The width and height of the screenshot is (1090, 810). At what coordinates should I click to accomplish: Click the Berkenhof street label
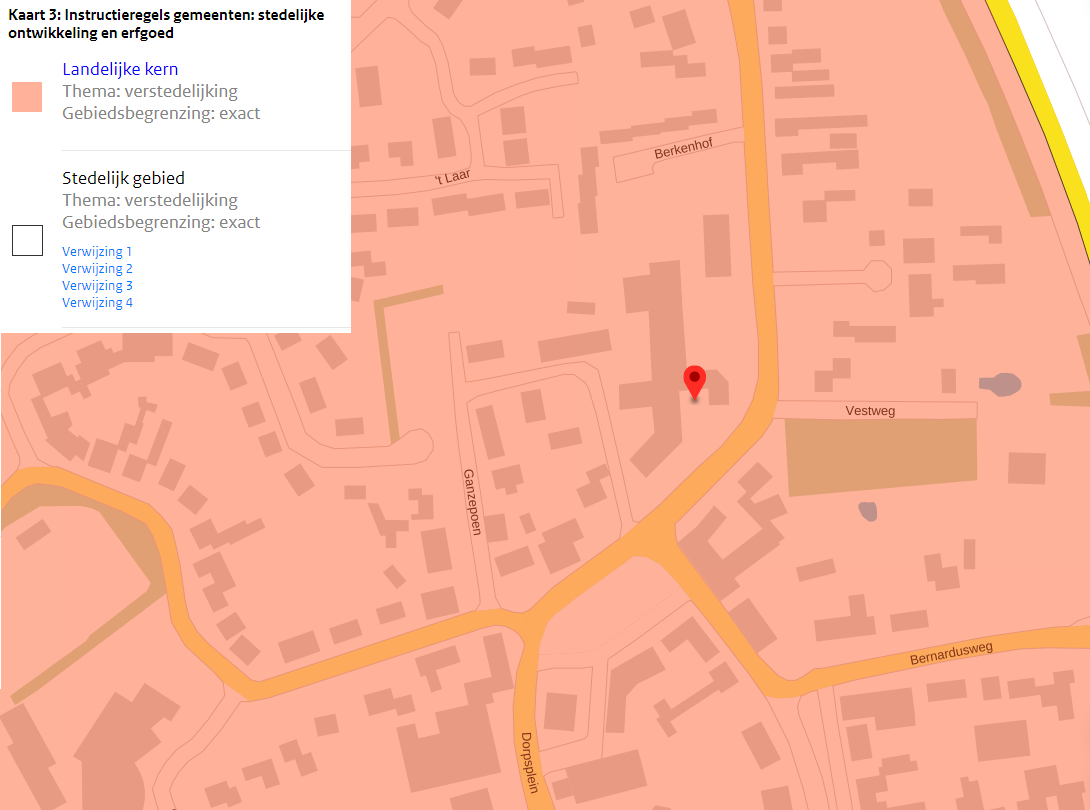click(x=683, y=148)
